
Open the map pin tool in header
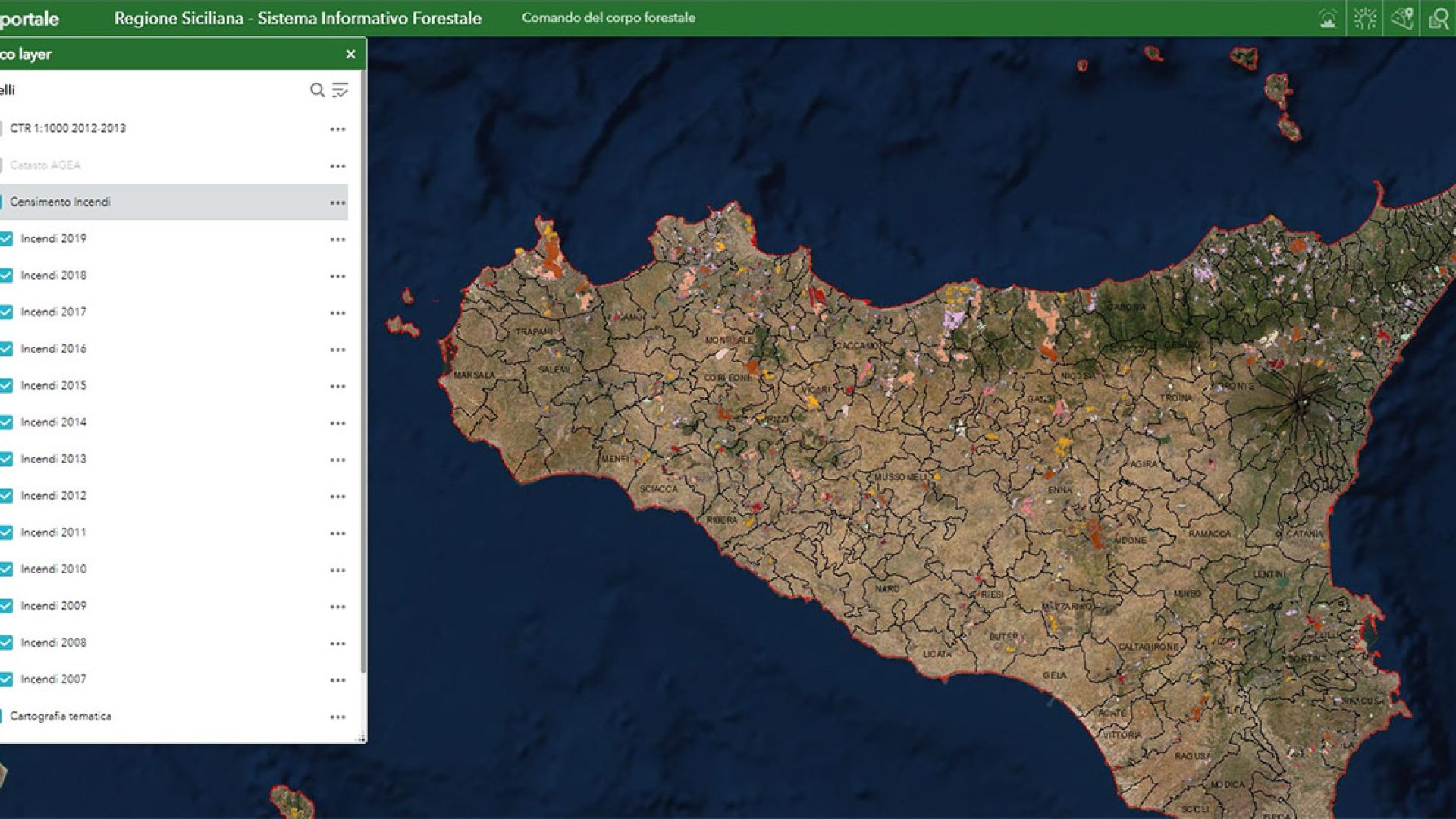(1401, 18)
